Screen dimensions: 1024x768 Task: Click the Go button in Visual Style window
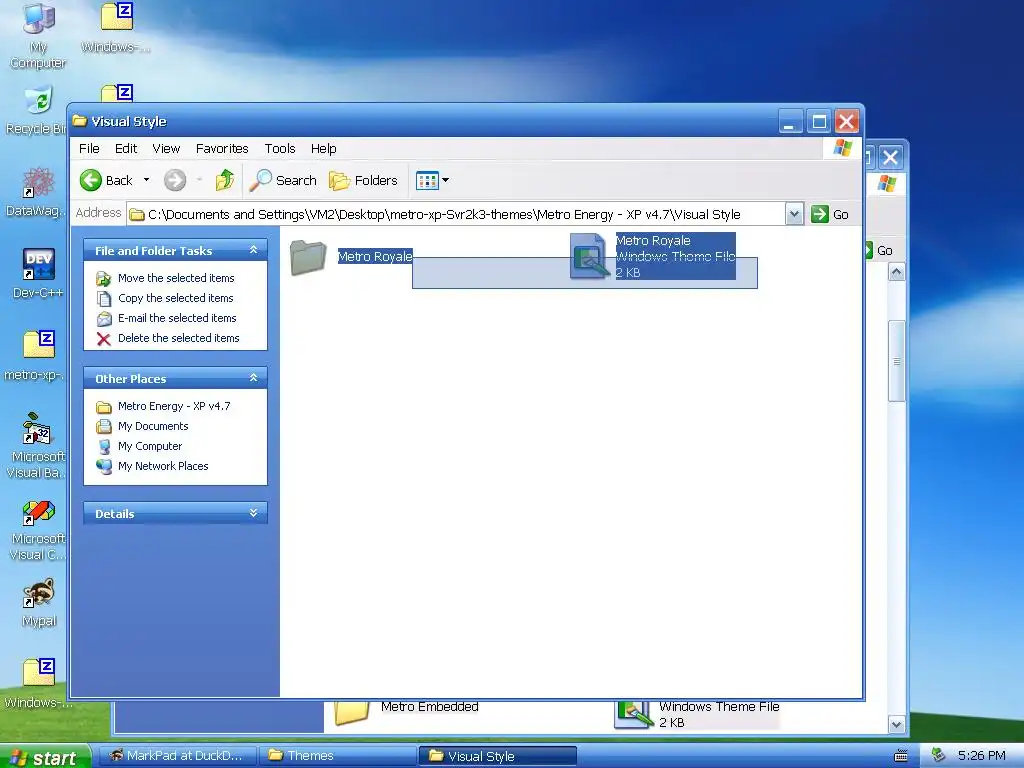point(830,214)
